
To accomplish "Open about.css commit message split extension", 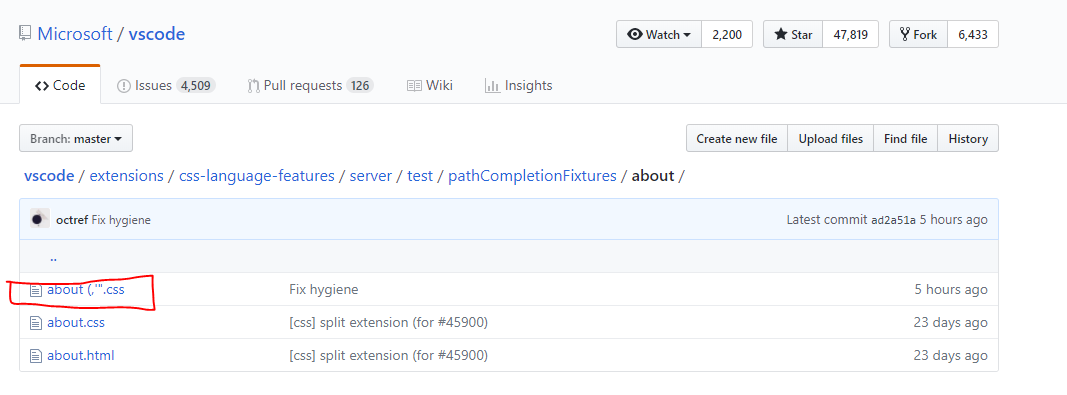I will click(x=389, y=322).
